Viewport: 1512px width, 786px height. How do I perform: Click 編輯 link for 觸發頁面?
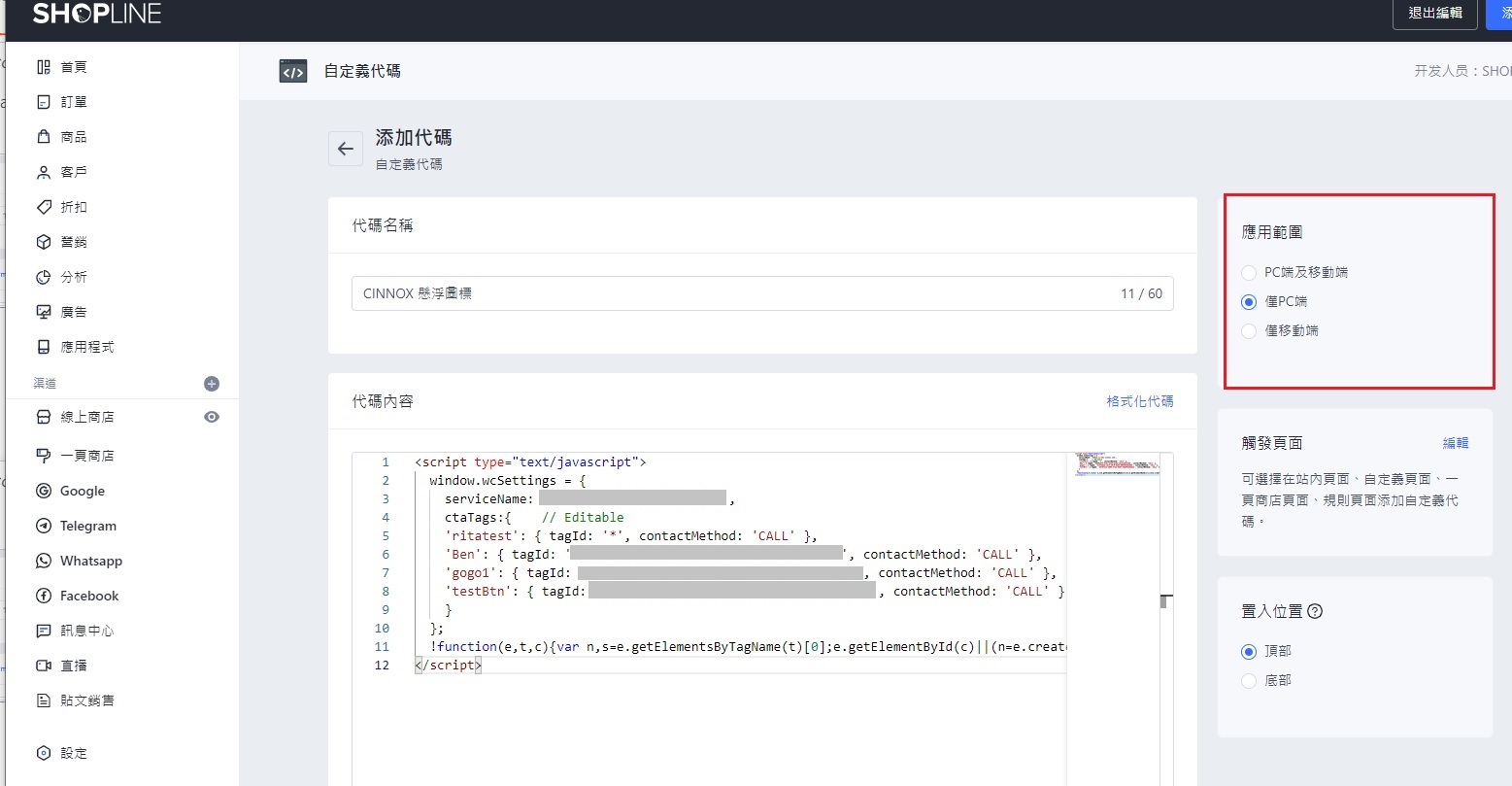[x=1455, y=443]
